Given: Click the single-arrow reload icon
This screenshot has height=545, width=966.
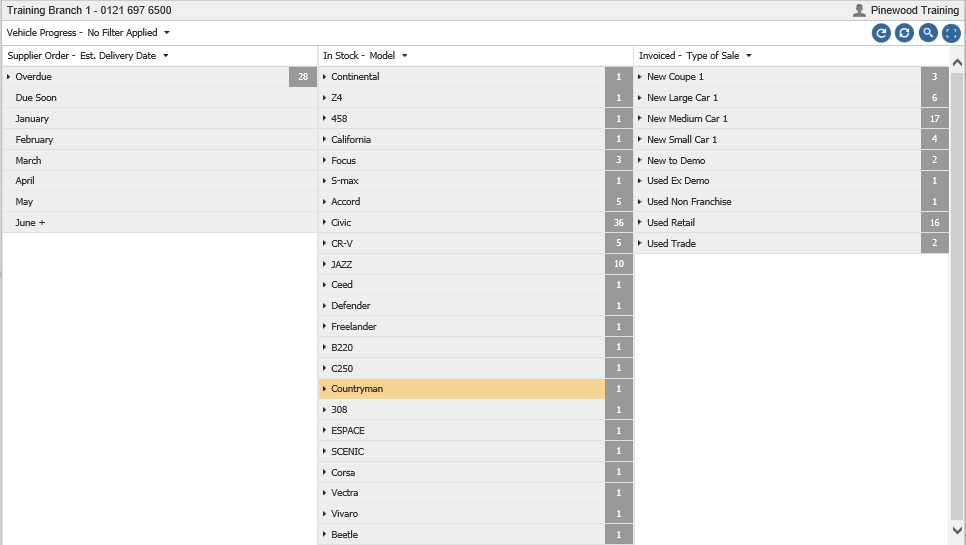Looking at the screenshot, I should click(x=881, y=33).
